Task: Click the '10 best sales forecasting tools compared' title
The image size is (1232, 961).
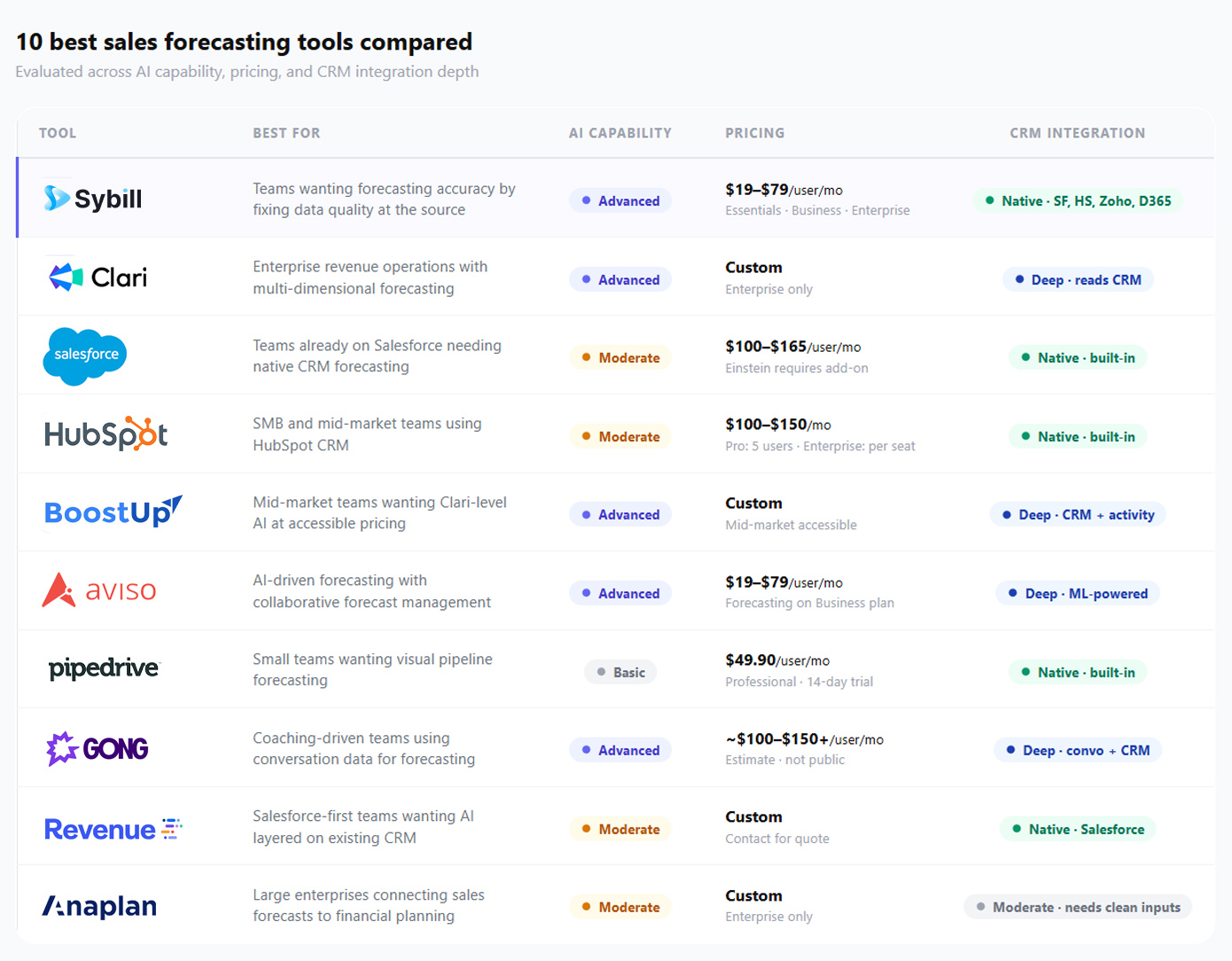Action: click(x=244, y=42)
